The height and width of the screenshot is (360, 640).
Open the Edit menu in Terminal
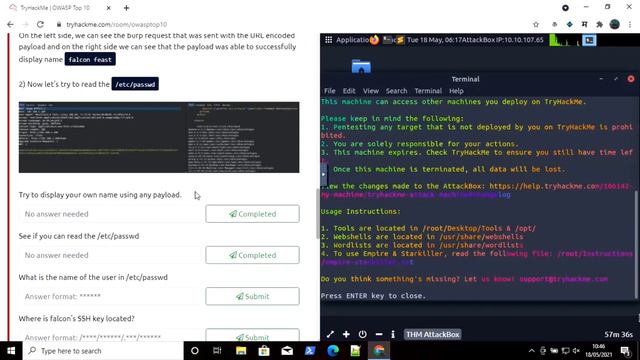349,91
